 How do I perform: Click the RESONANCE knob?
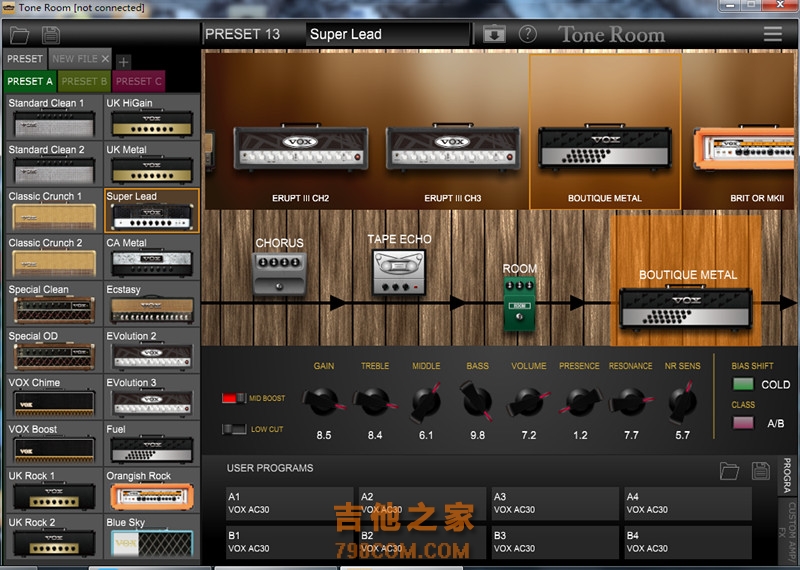pyautogui.click(x=631, y=402)
